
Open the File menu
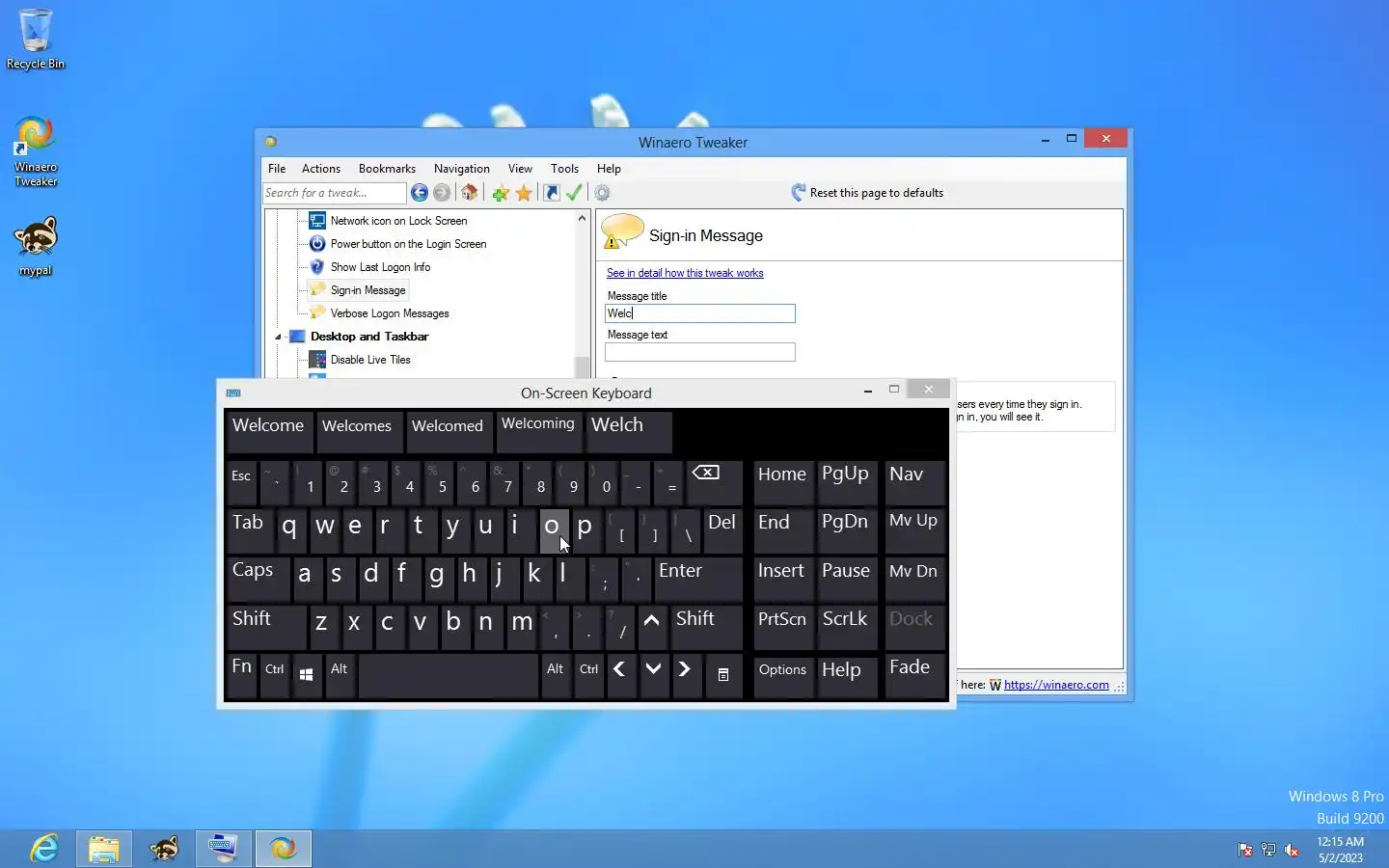(277, 169)
